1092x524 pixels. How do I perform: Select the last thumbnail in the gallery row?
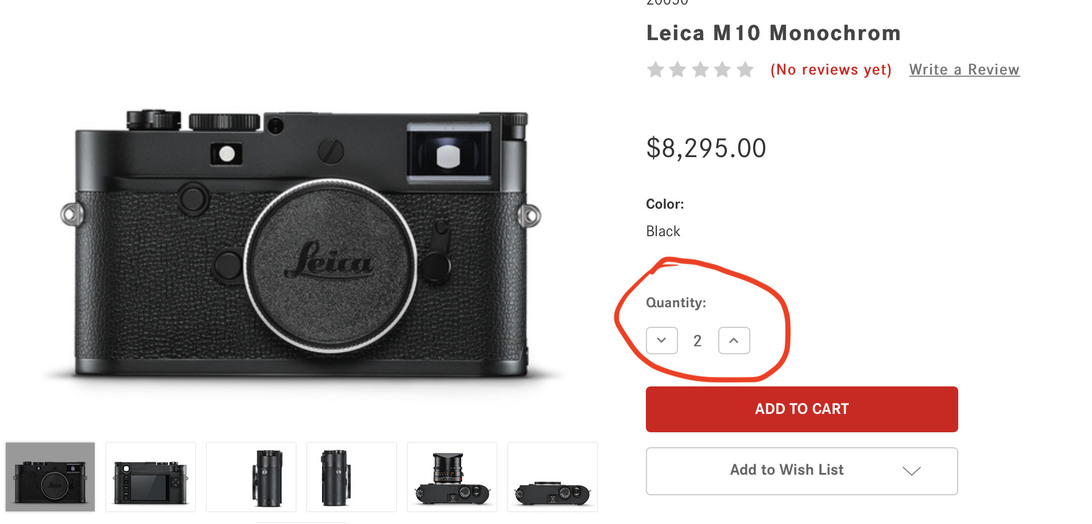pyautogui.click(x=552, y=477)
